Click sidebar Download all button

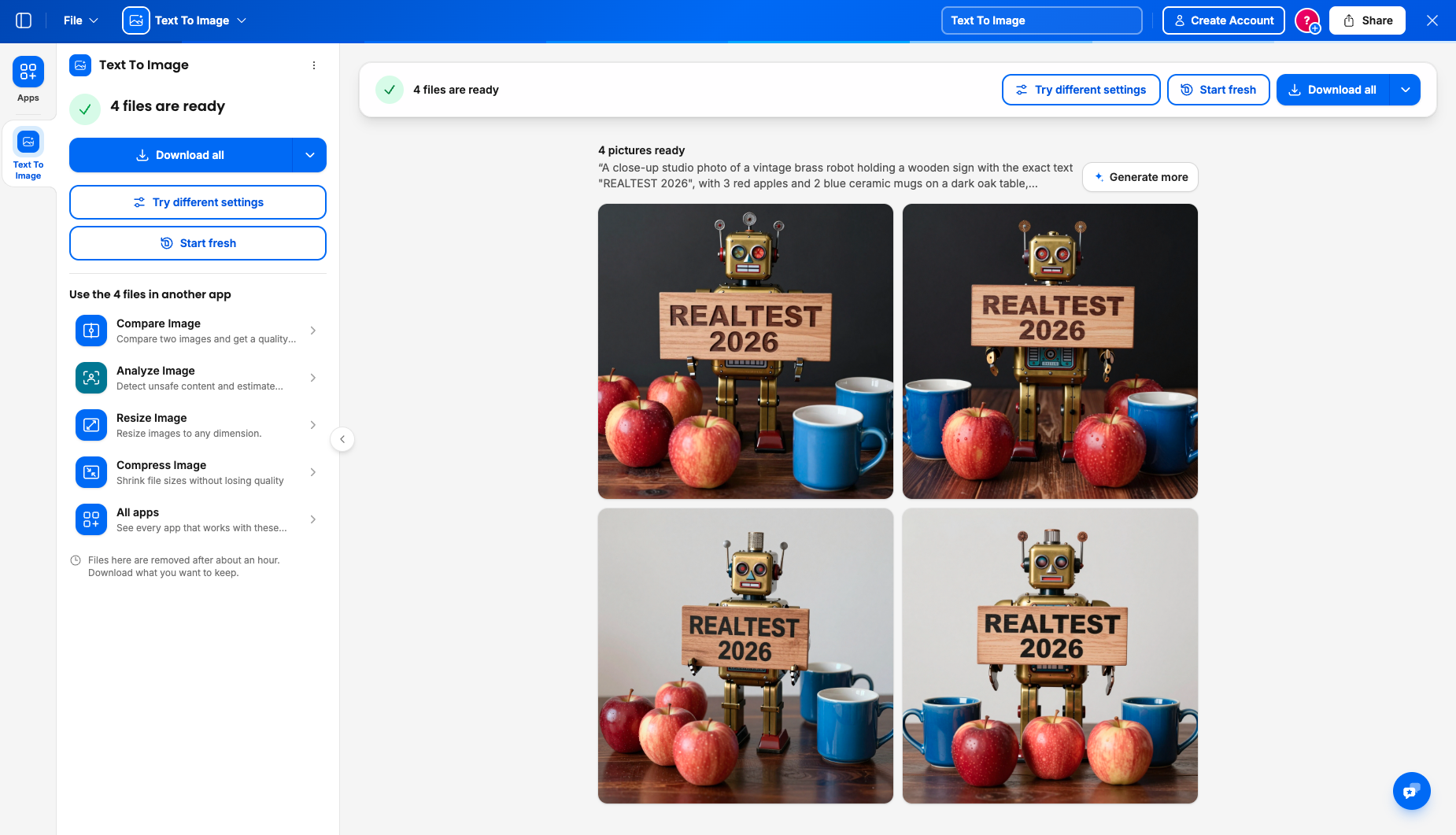180,155
